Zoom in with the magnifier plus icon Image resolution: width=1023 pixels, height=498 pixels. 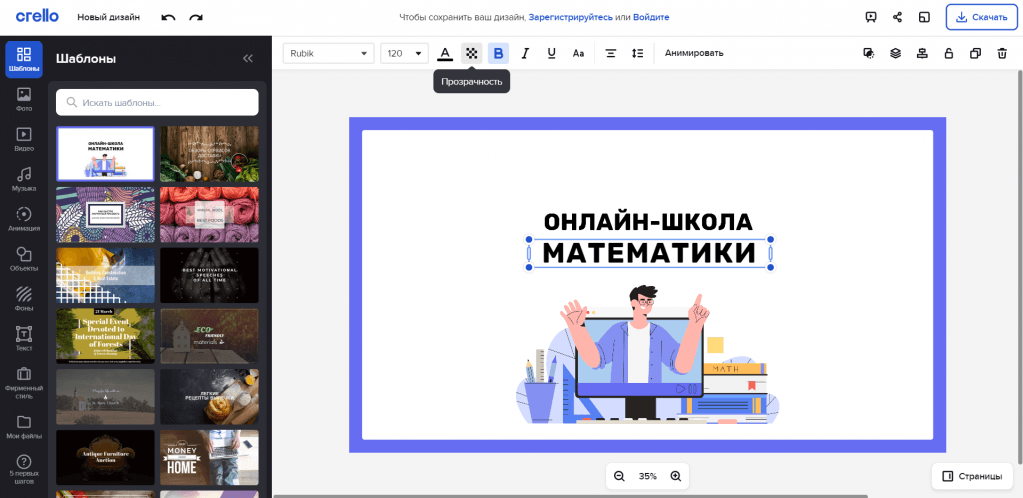(x=676, y=476)
